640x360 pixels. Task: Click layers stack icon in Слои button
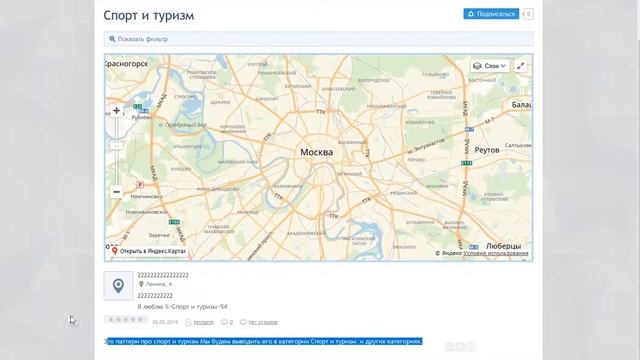pos(477,66)
